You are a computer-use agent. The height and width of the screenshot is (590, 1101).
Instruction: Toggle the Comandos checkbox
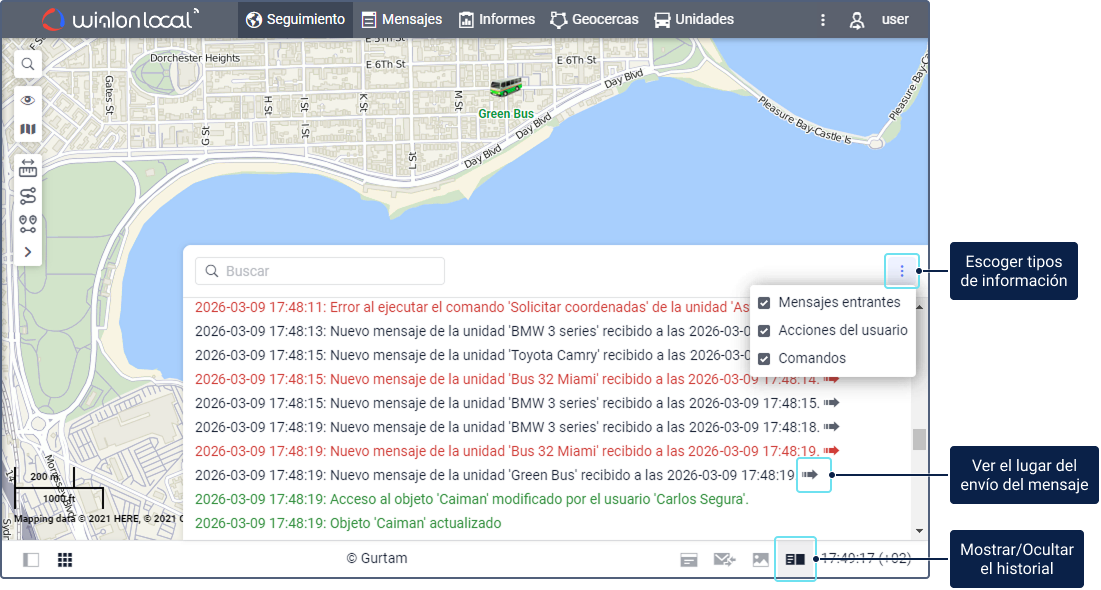764,359
